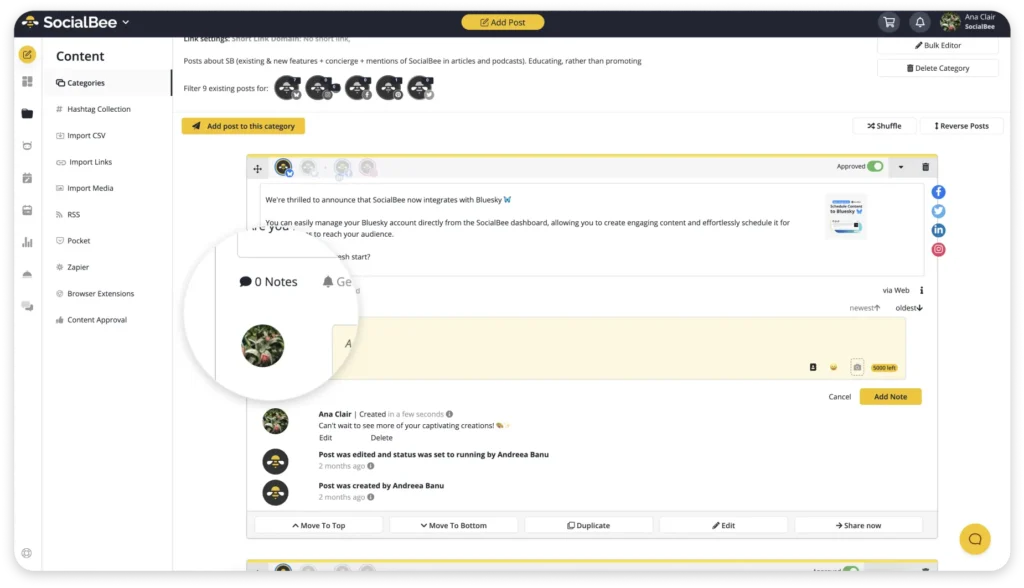The image size is (1024, 588).
Task: Open the analytics bar chart icon
Action: (27, 242)
